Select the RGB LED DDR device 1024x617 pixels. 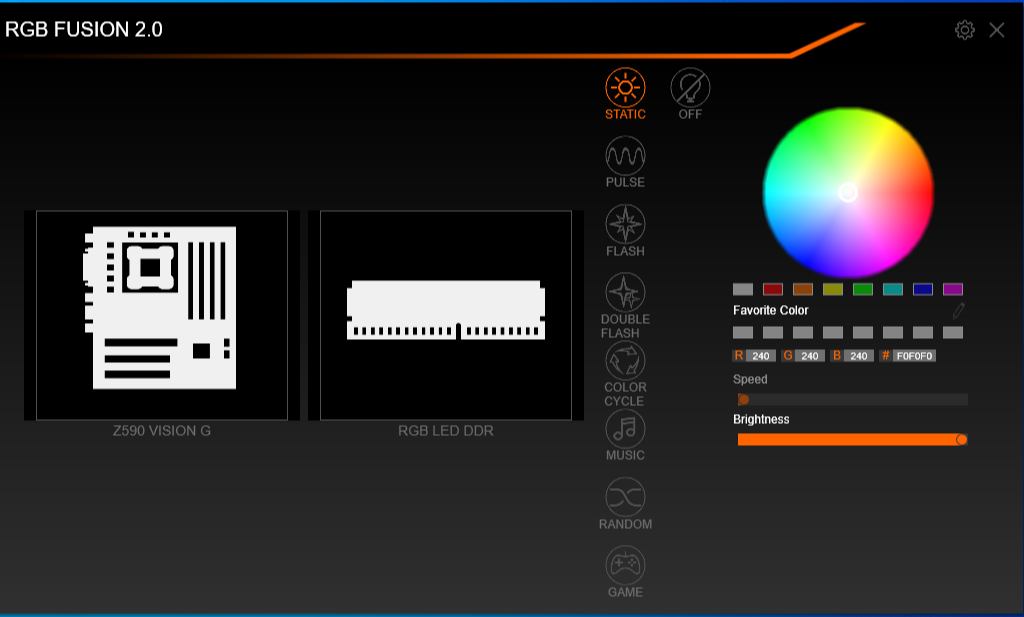click(x=446, y=315)
